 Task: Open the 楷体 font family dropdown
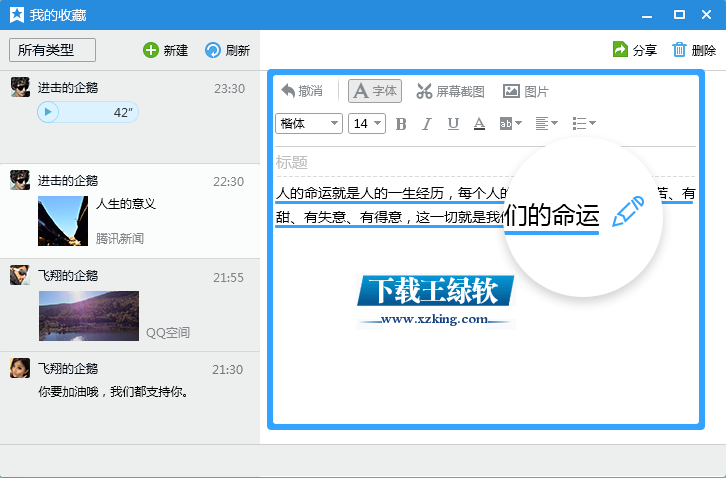(x=309, y=124)
